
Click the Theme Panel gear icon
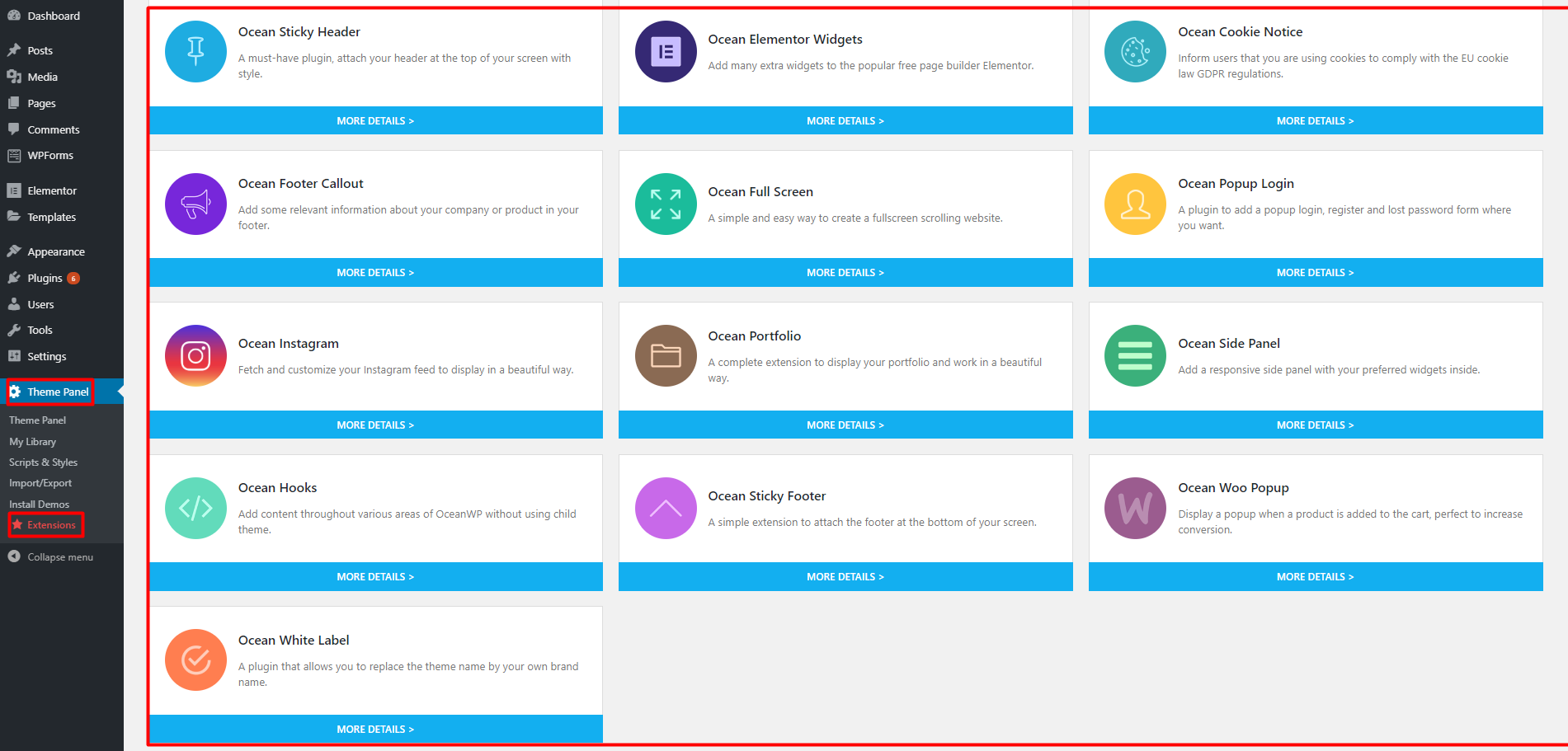[x=15, y=392]
